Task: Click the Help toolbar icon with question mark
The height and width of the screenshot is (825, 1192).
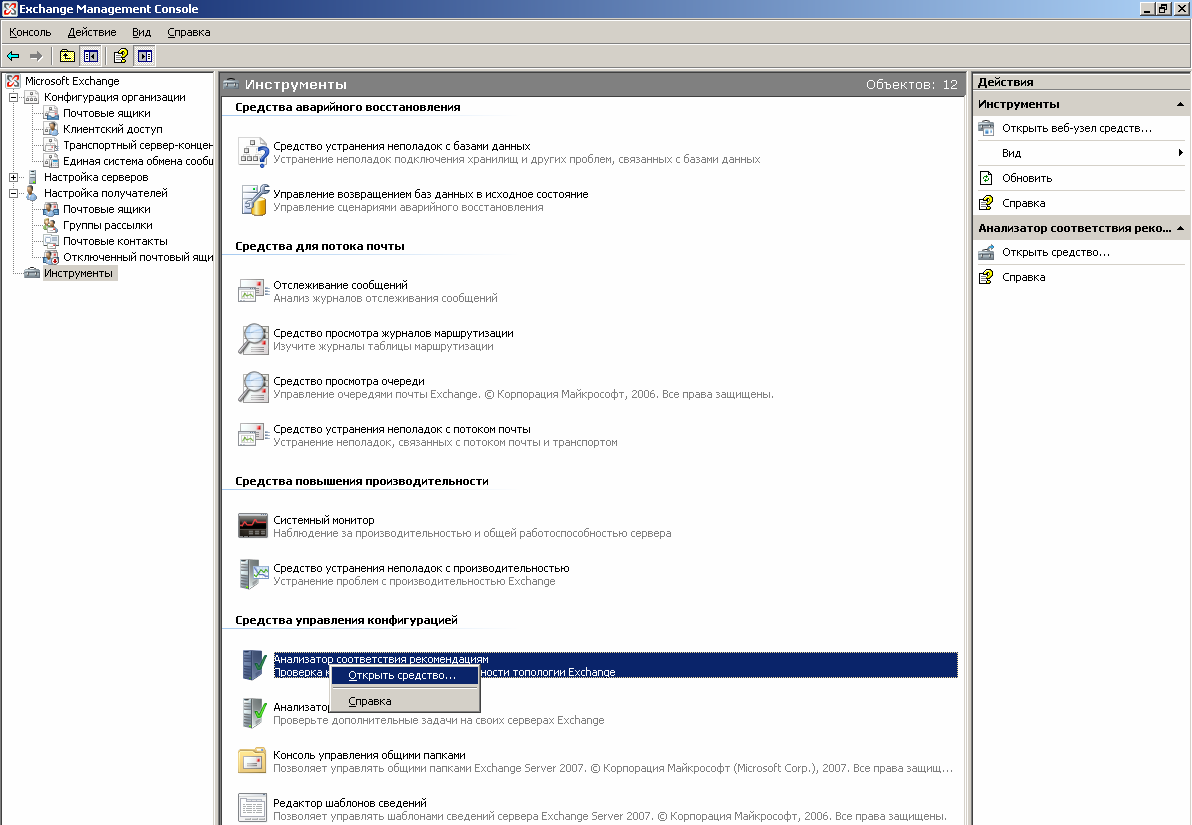Action: (x=121, y=56)
